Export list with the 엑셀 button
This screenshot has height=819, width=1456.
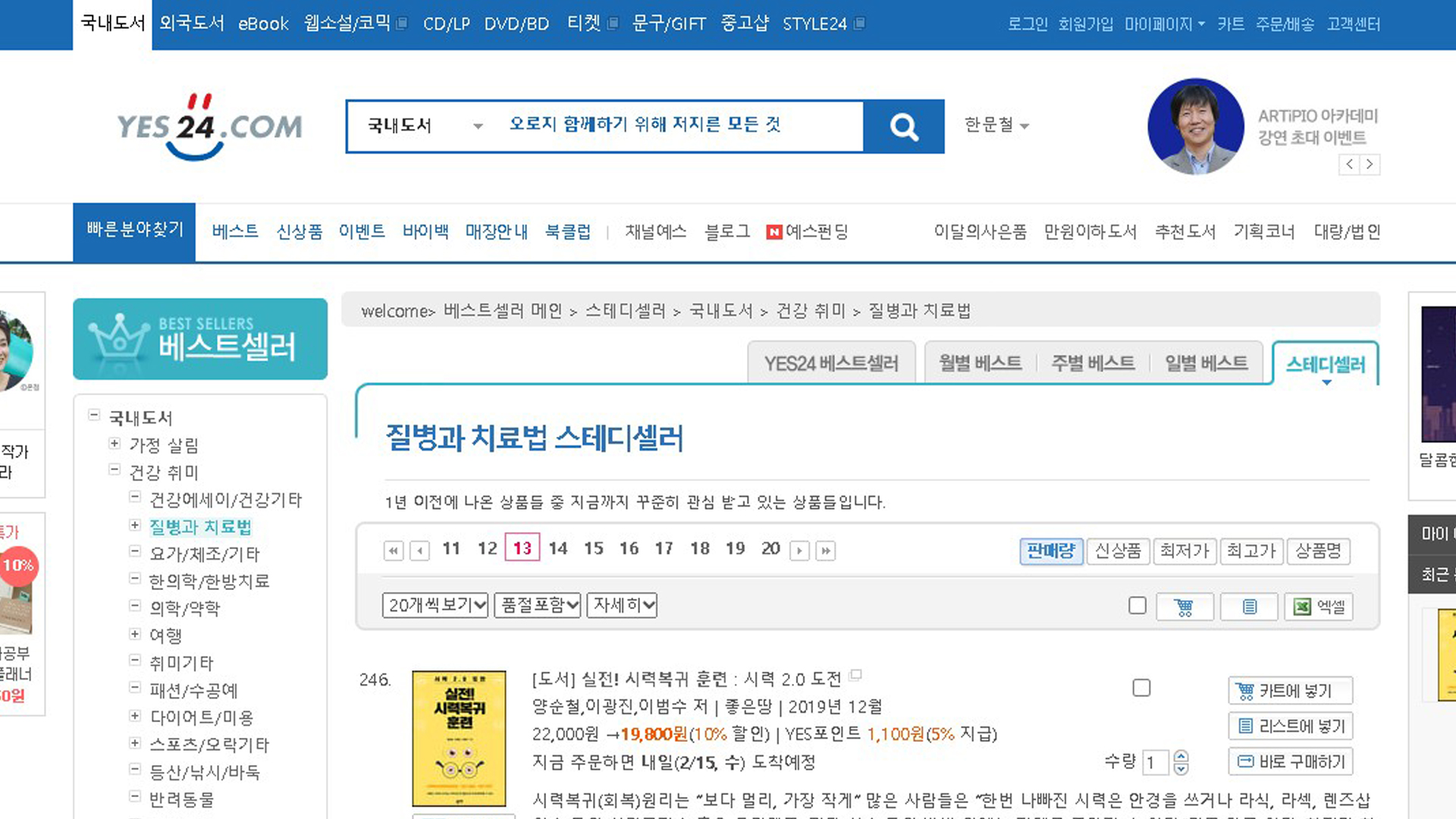1319,607
